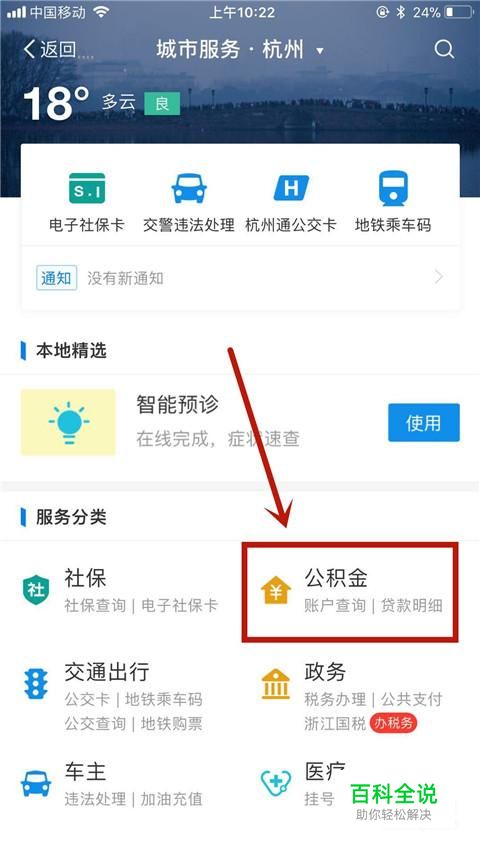Tap the 智能预诊 lightbulb thumbnail
This screenshot has height=853, width=480.
(x=68, y=422)
